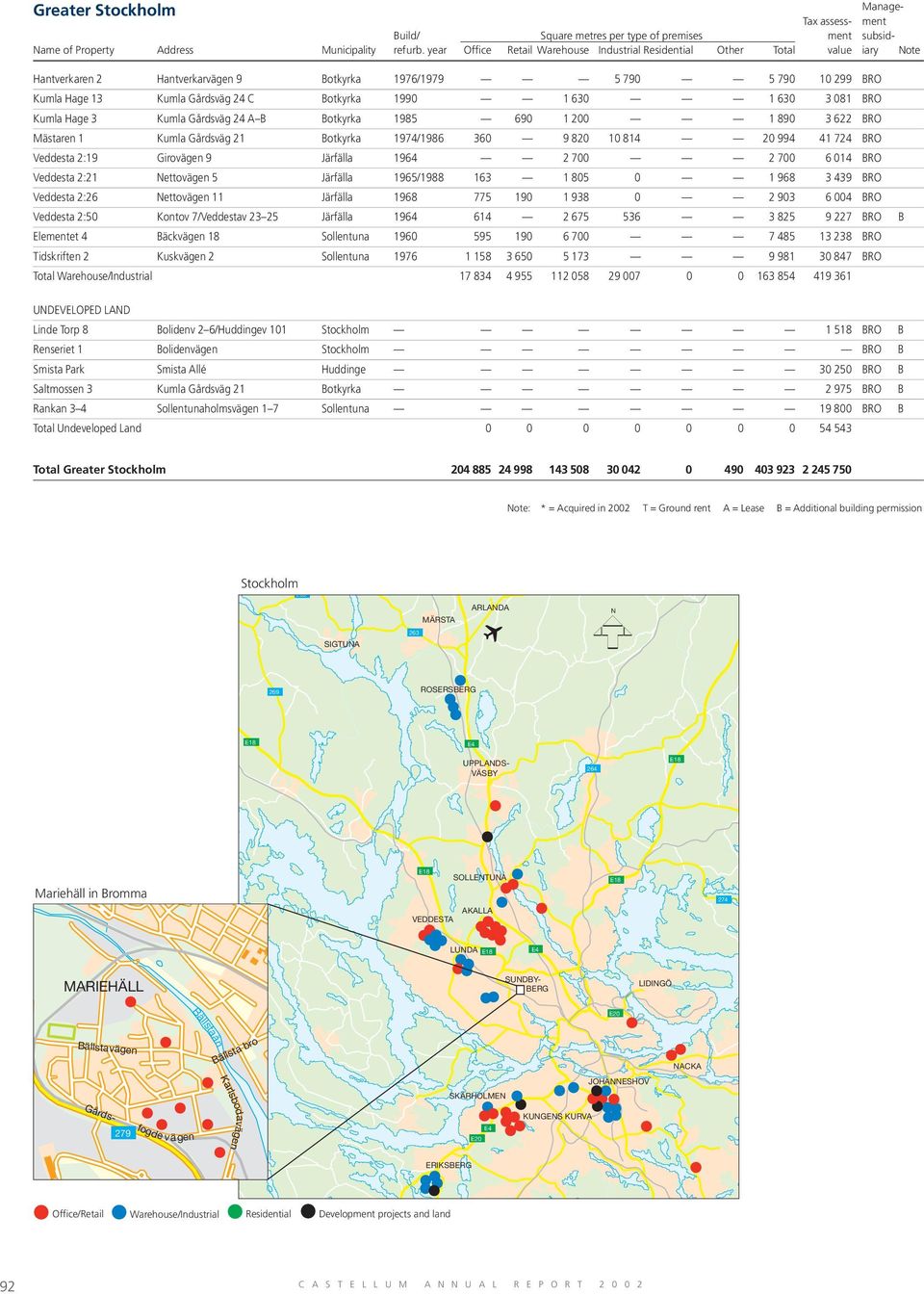Image resolution: width=924 pixels, height=1294 pixels.
Task: Click the airplane icon near Arlanda
Action: (x=493, y=633)
